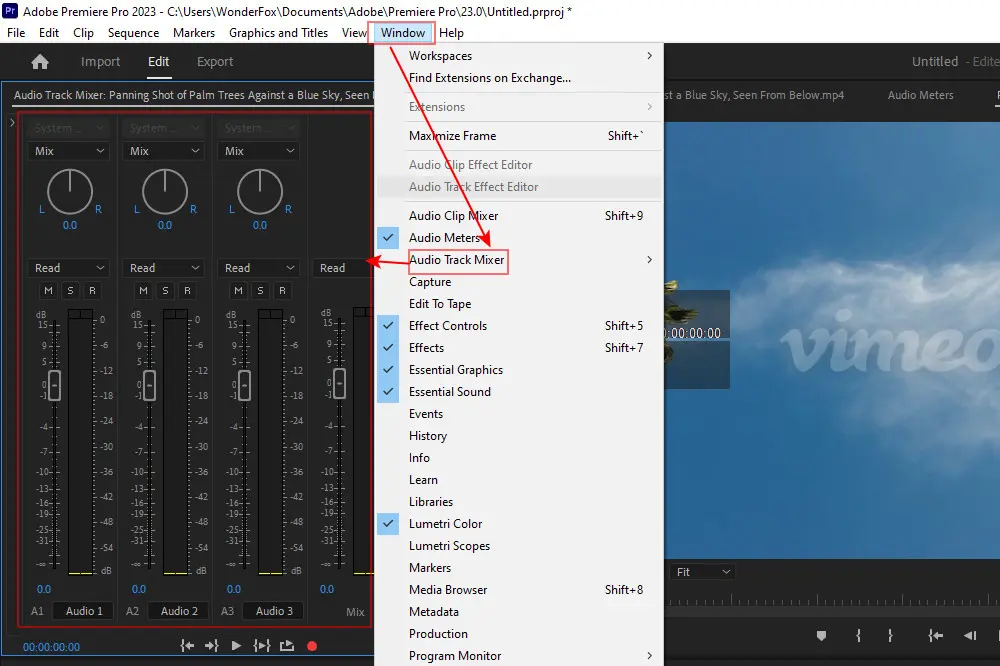
Task: Switch to the Import tab
Action: click(100, 61)
